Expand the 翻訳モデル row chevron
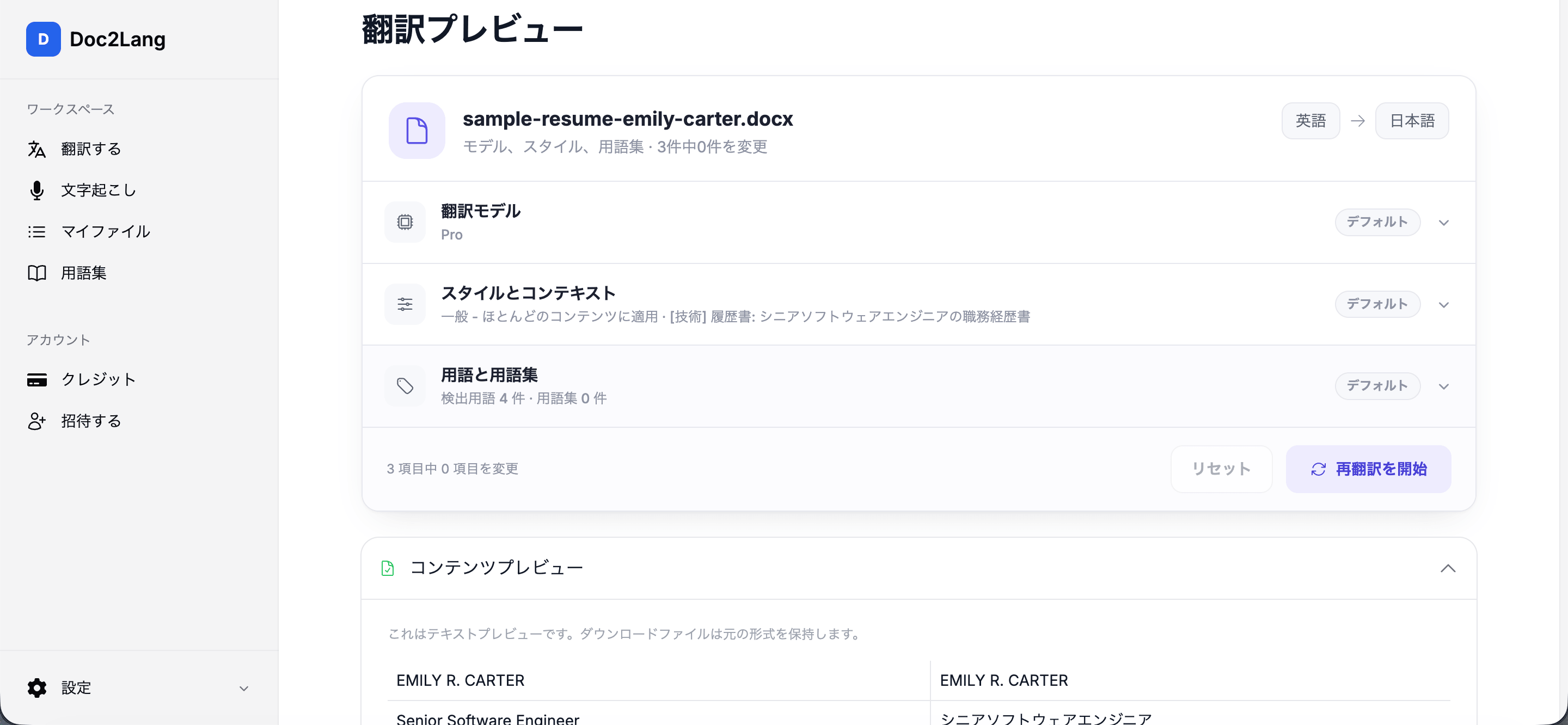Viewport: 1568px width, 725px height. tap(1444, 223)
